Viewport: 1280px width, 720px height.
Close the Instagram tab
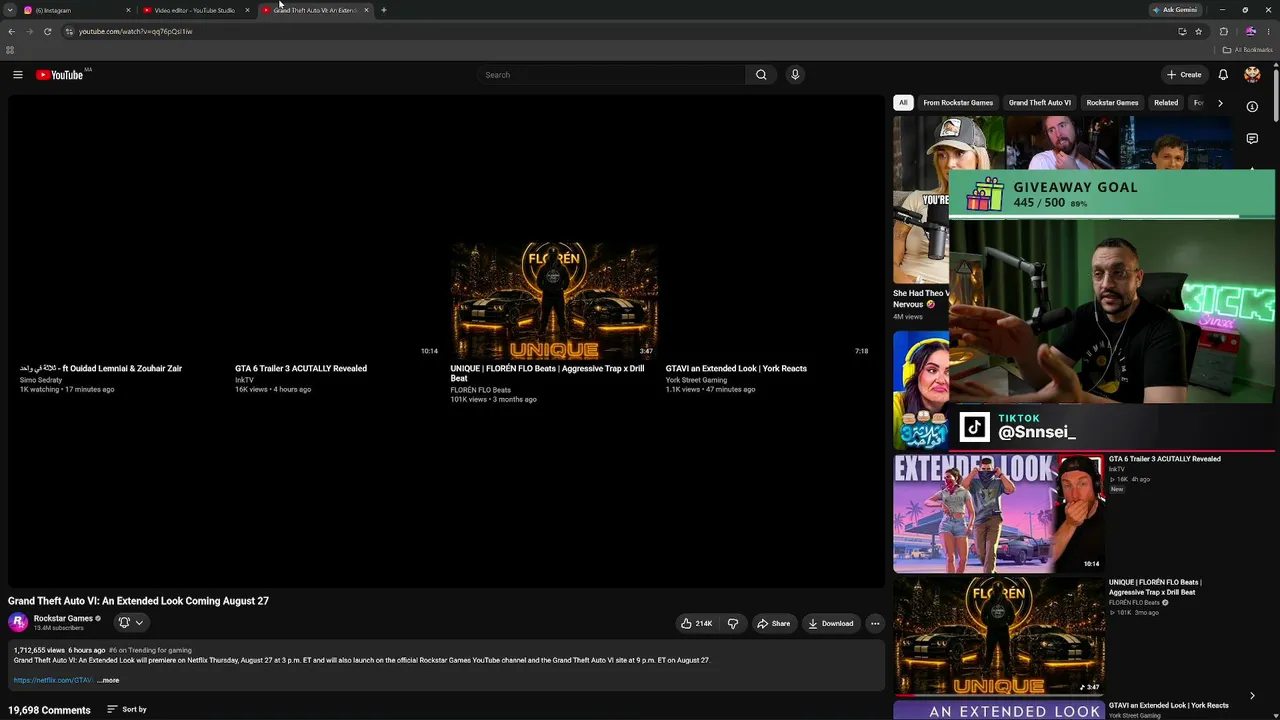[128, 10]
